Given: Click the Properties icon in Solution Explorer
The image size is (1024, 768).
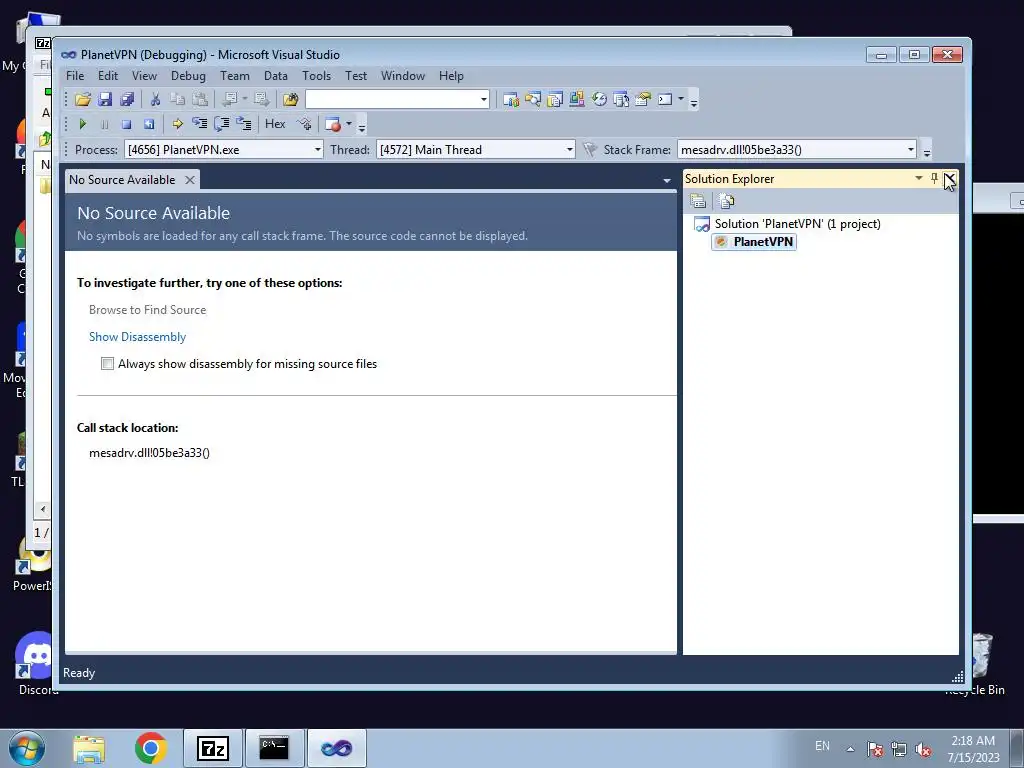Looking at the screenshot, I should 697,201.
